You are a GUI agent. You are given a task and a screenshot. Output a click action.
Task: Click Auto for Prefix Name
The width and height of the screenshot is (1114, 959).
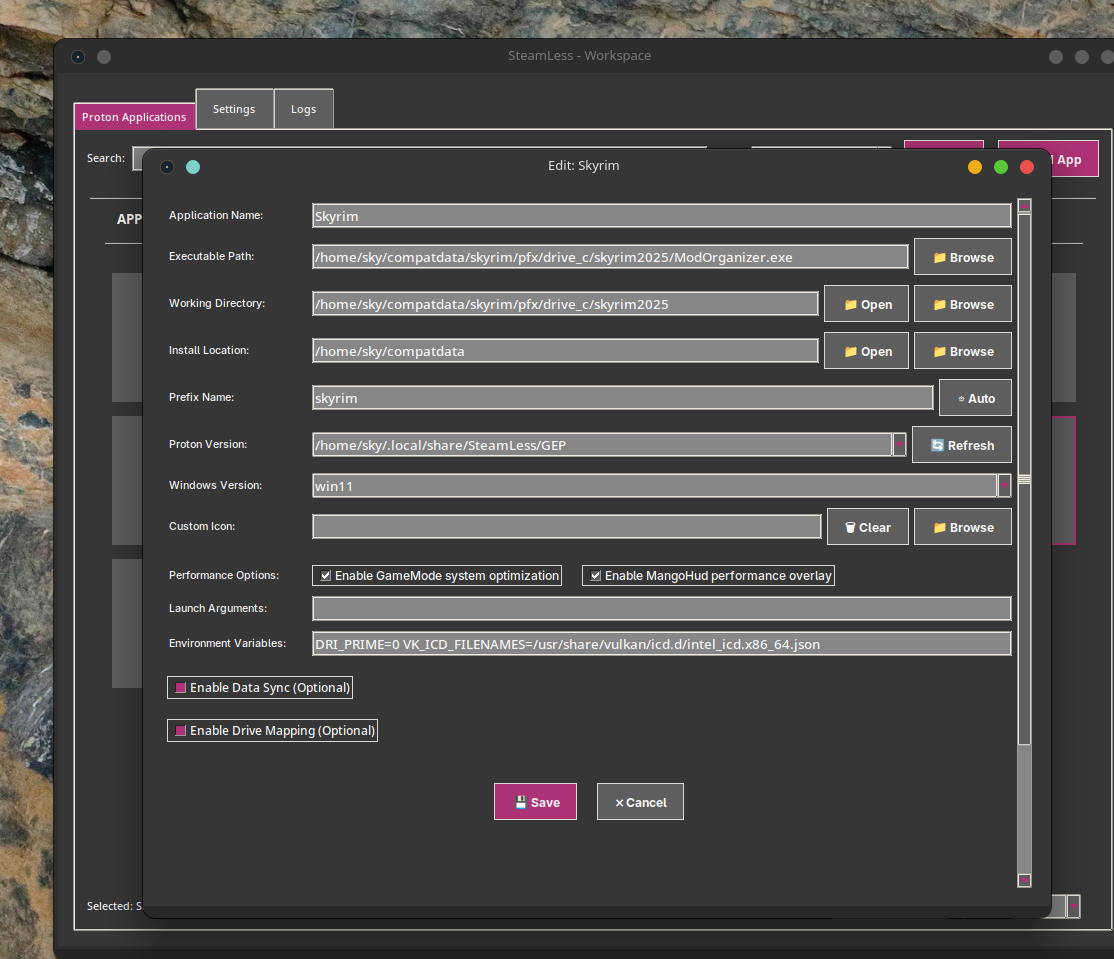click(975, 398)
